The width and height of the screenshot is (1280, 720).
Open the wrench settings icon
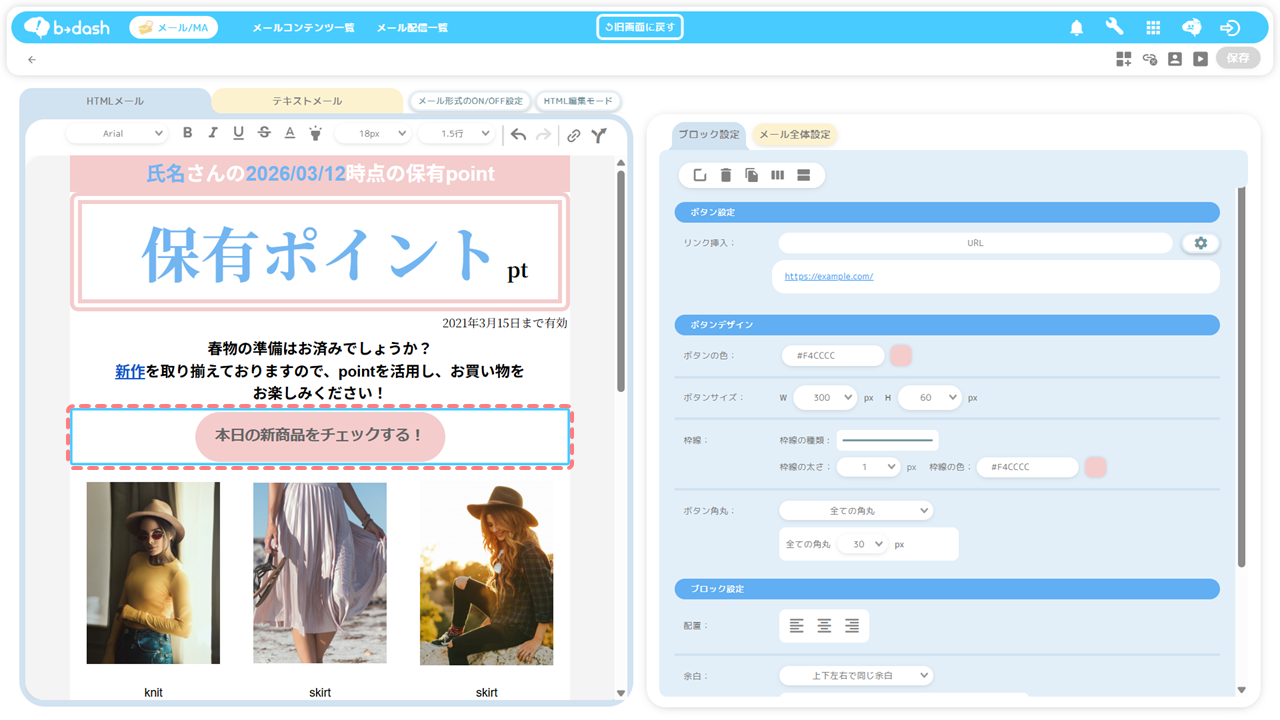pyautogui.click(x=1114, y=28)
